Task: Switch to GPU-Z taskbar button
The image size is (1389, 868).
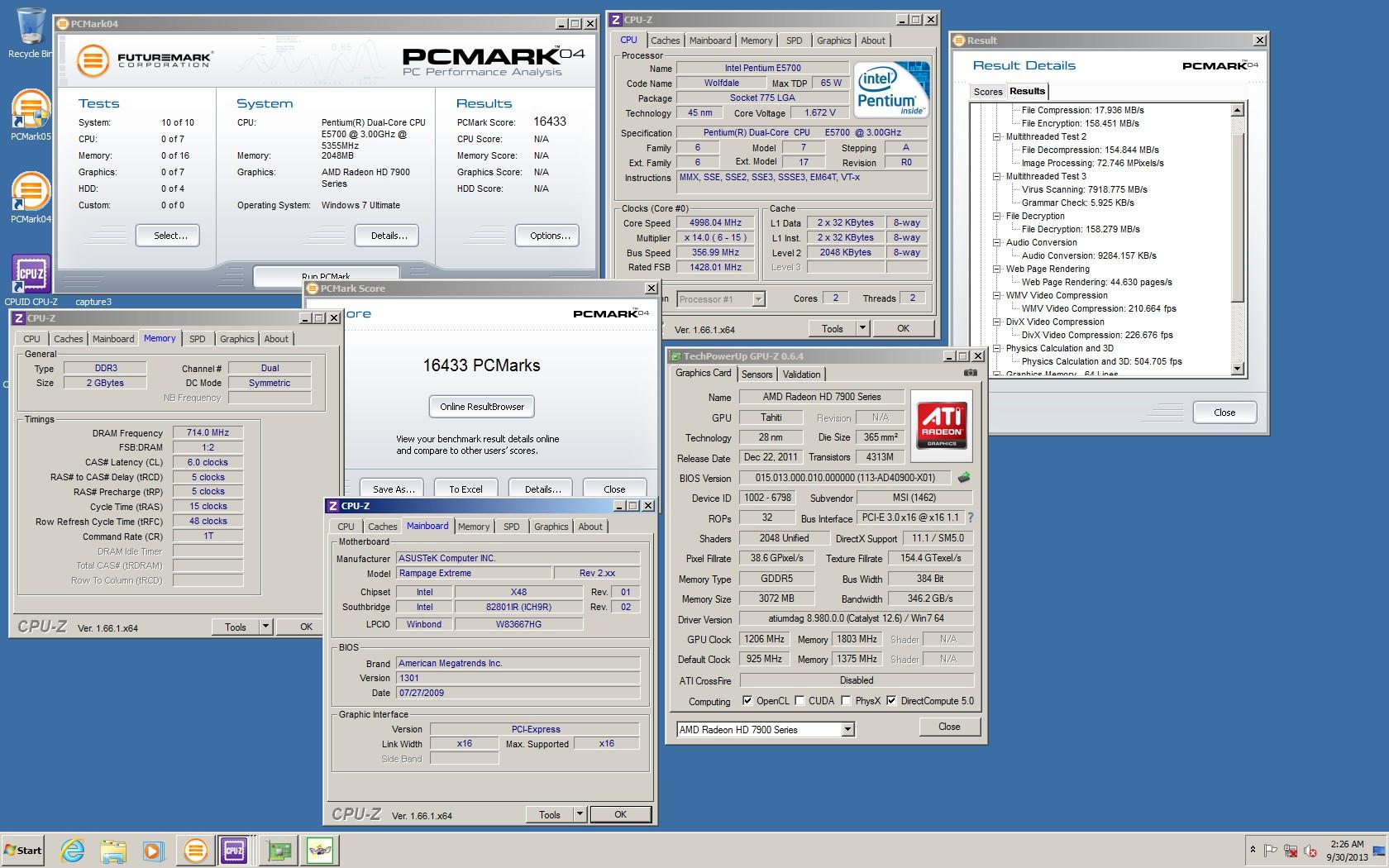Action: (x=279, y=850)
